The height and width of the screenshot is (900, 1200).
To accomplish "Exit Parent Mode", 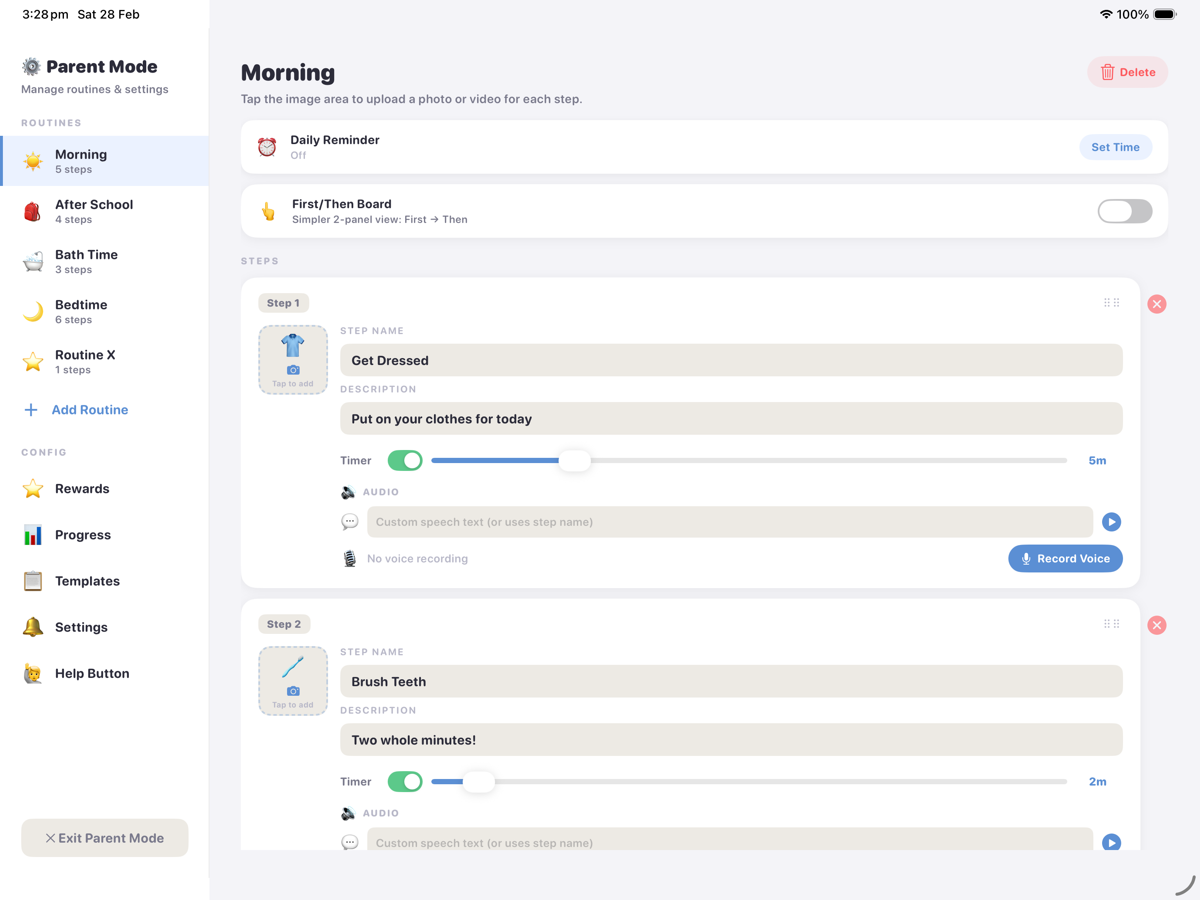I will pyautogui.click(x=105, y=838).
